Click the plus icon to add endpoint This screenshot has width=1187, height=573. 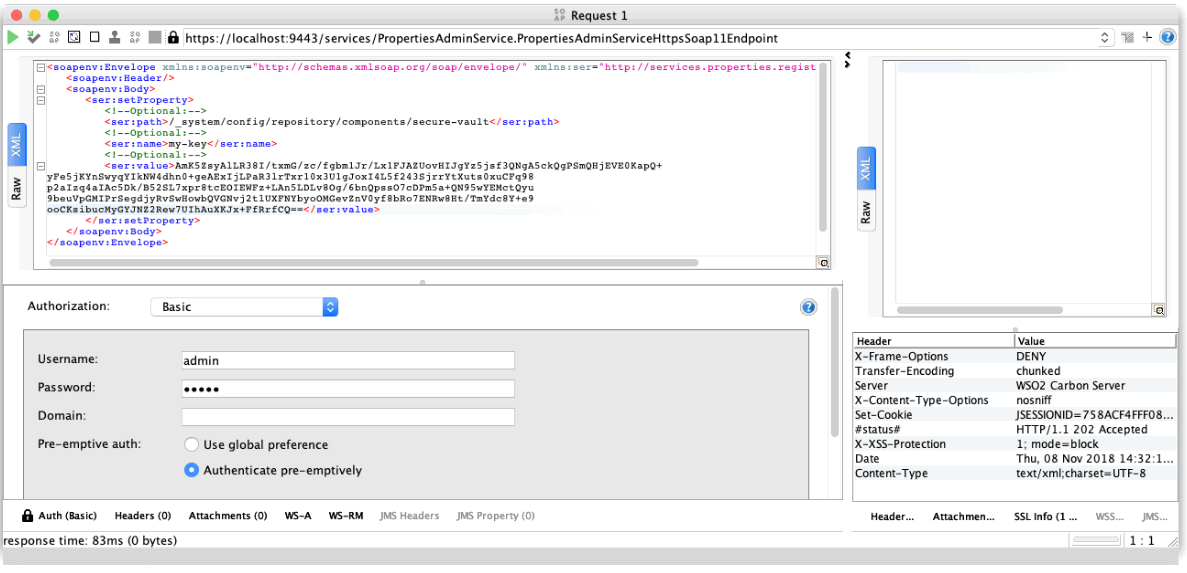pos(1147,37)
